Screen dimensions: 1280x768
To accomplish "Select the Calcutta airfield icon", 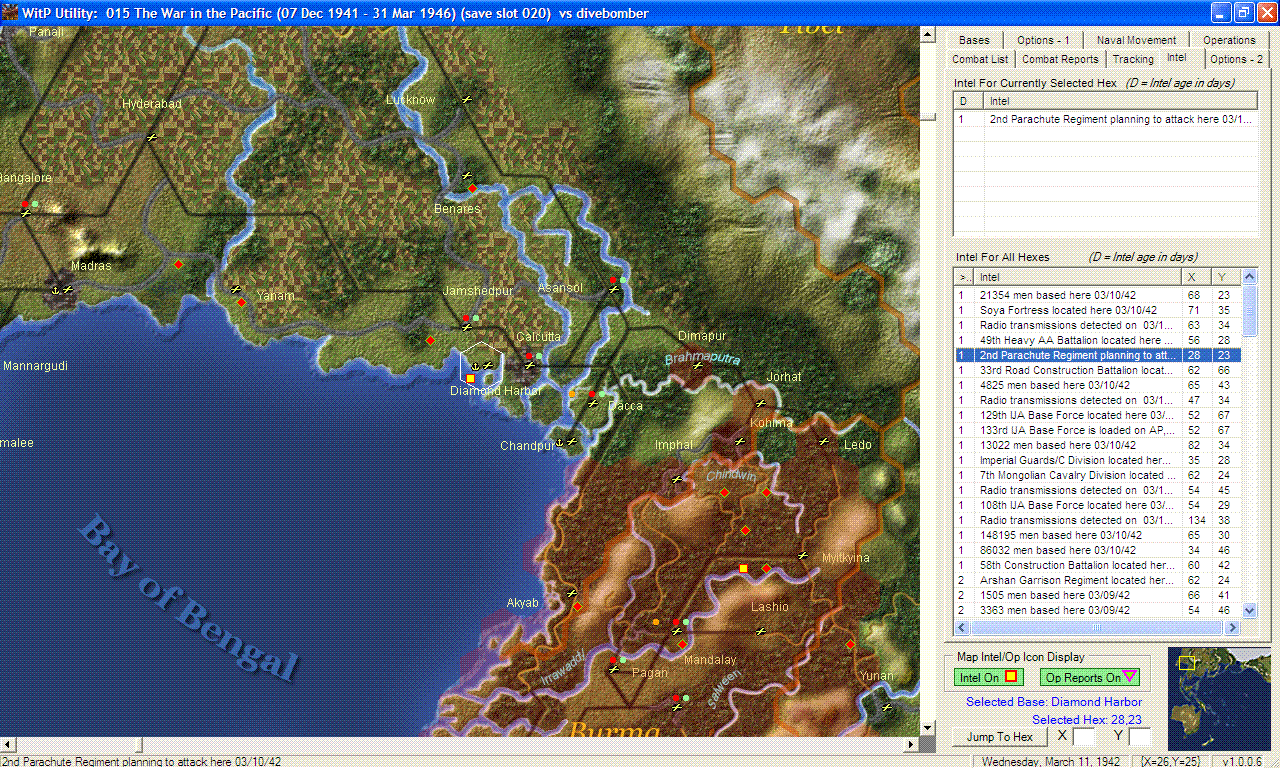I will [x=530, y=365].
